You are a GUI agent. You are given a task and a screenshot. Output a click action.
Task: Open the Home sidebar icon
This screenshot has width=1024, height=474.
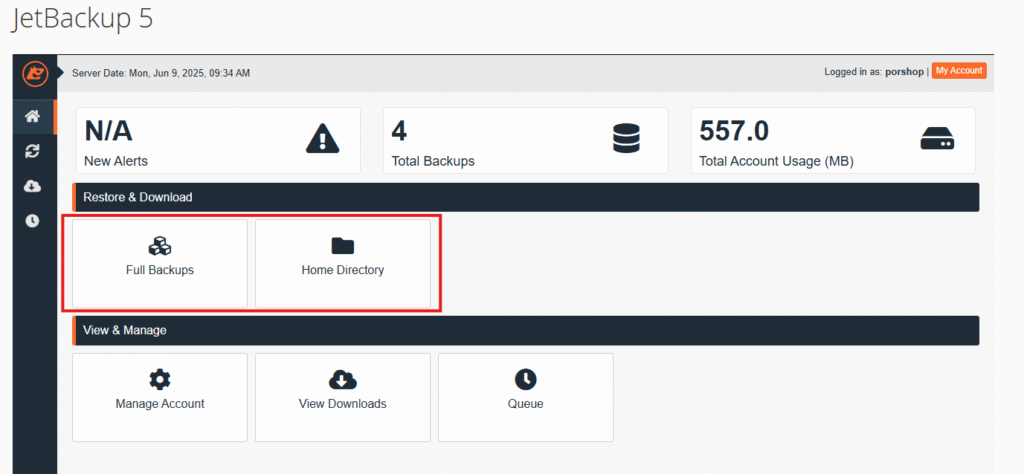pyautogui.click(x=32, y=117)
